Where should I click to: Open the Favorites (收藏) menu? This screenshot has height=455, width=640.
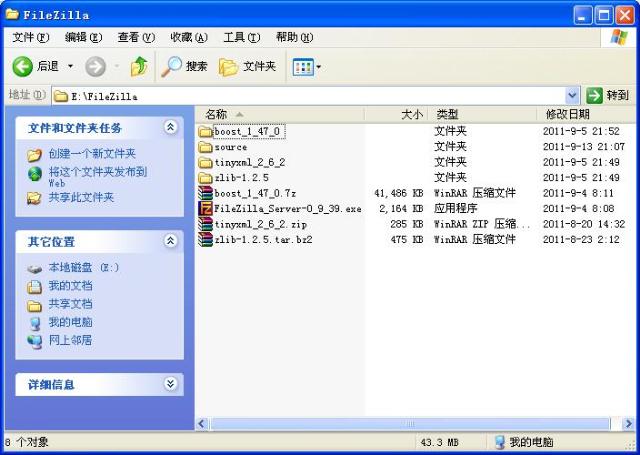tap(189, 38)
